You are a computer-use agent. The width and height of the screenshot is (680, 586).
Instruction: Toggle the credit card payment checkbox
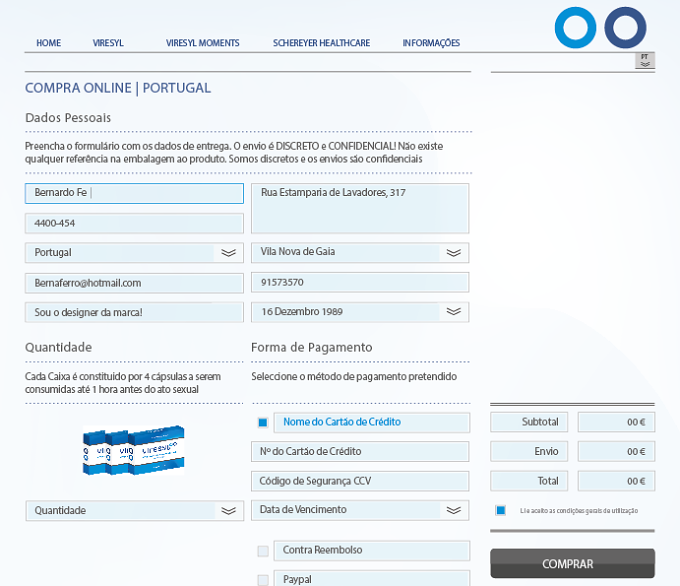pos(263,422)
